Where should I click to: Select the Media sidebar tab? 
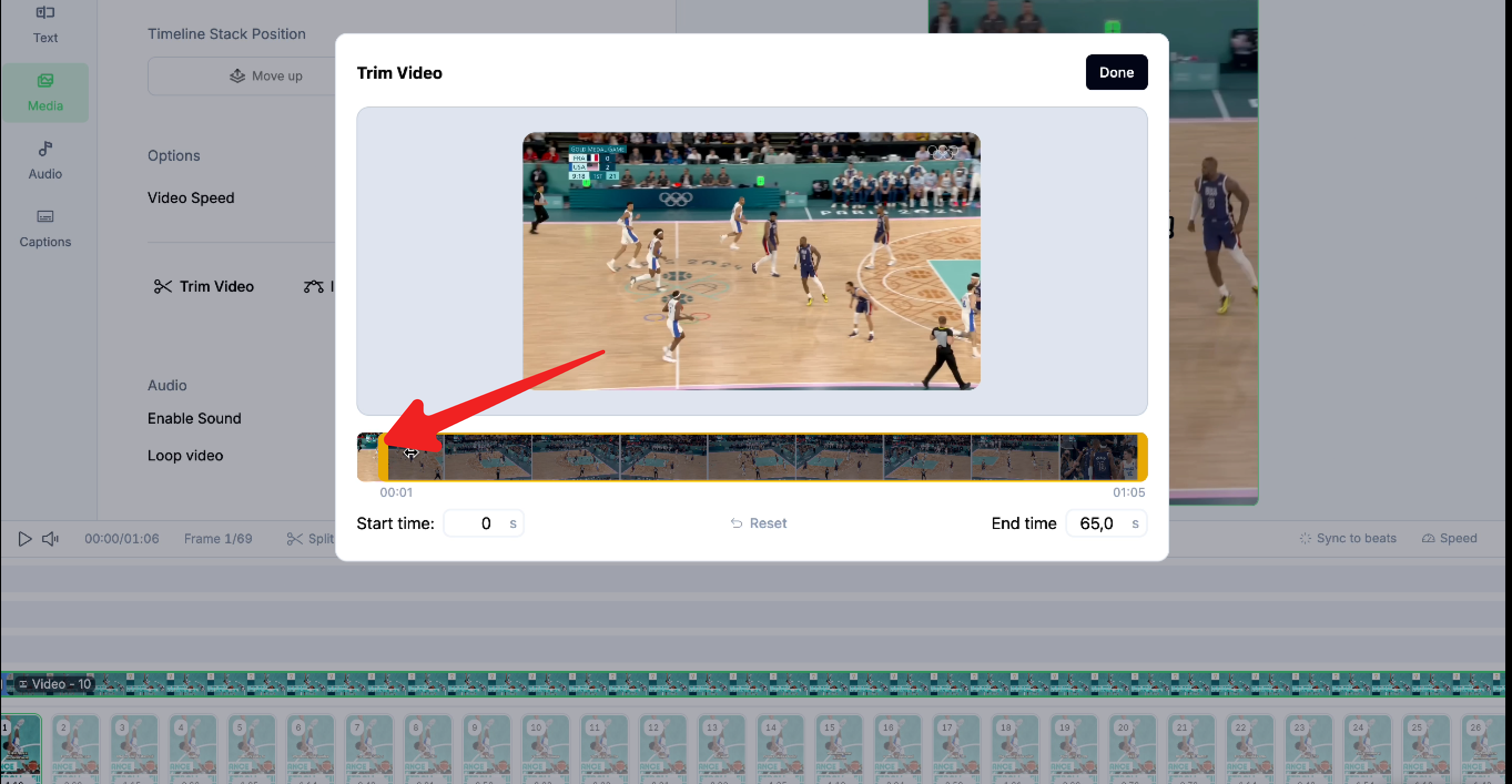(x=45, y=92)
